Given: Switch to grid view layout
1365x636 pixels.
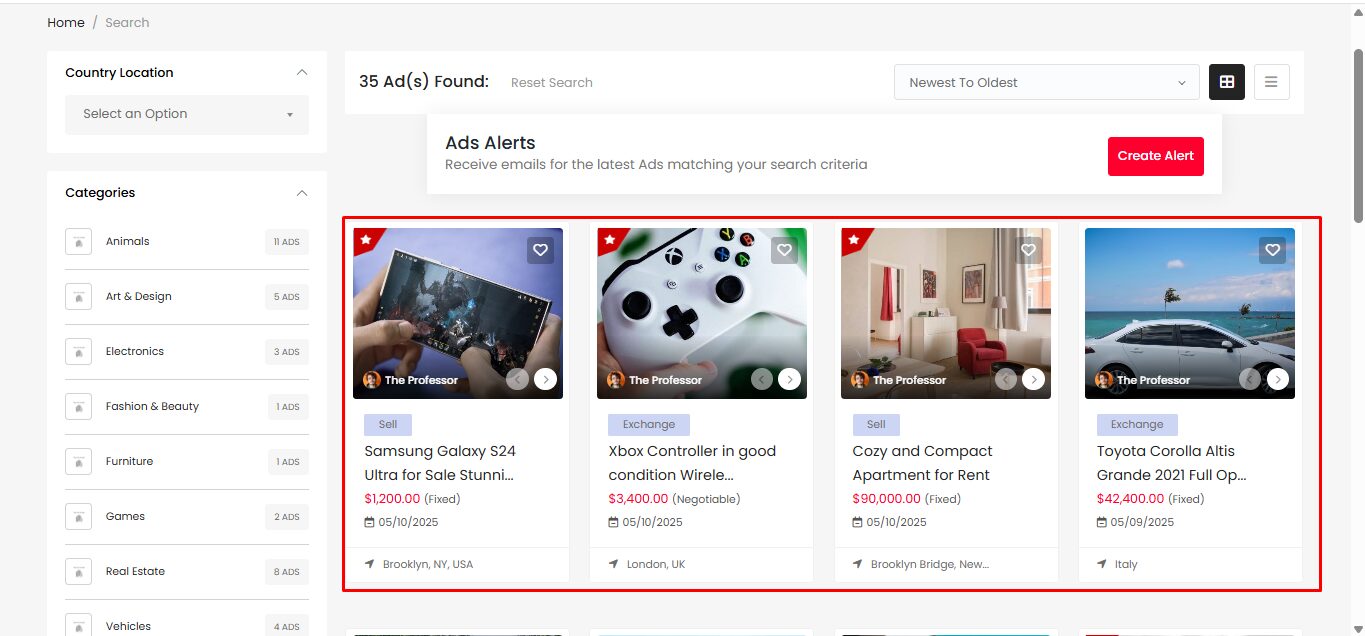Looking at the screenshot, I should (x=1227, y=82).
